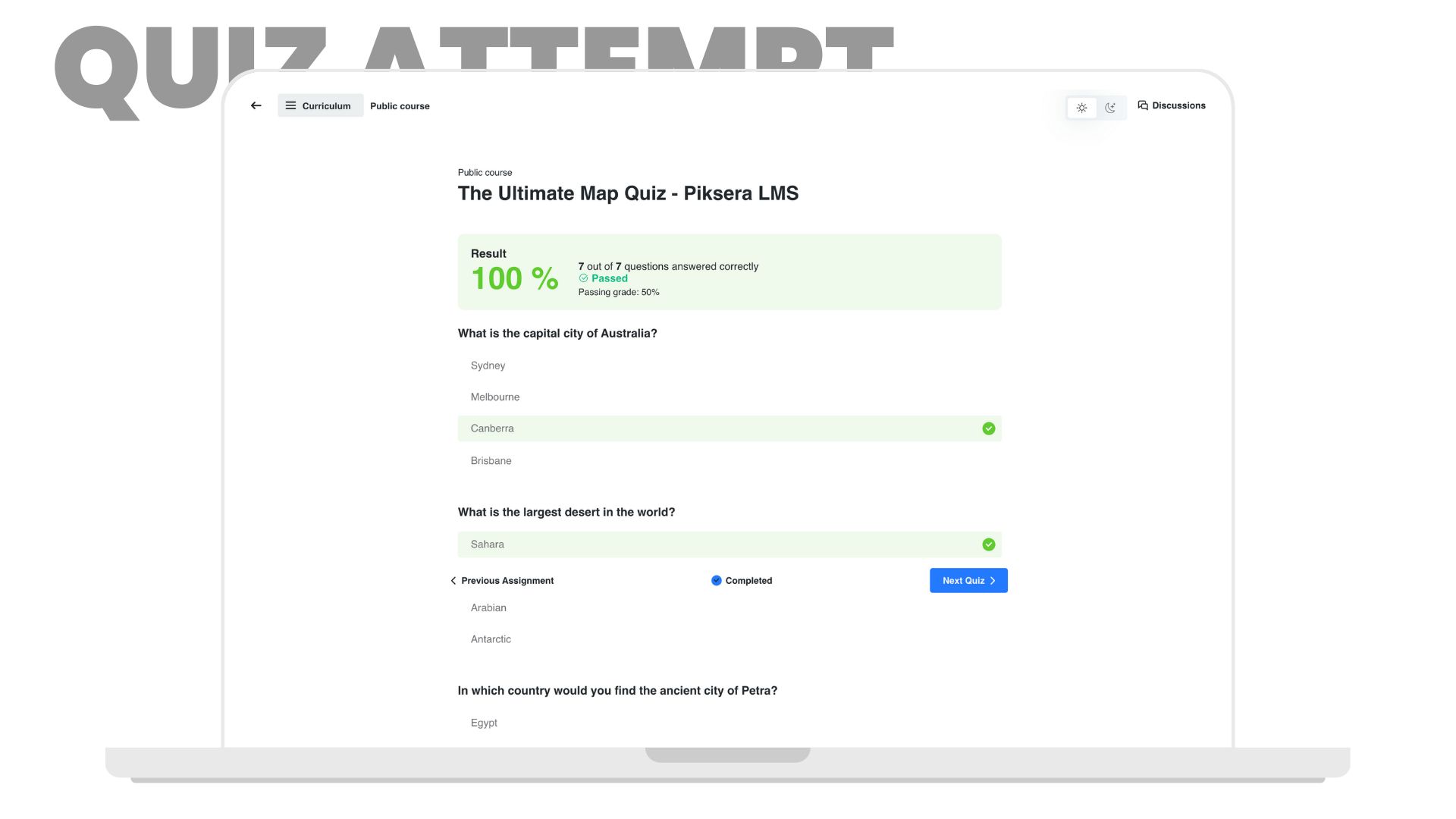Click green checkmark on Sahara answer

pyautogui.click(x=988, y=544)
